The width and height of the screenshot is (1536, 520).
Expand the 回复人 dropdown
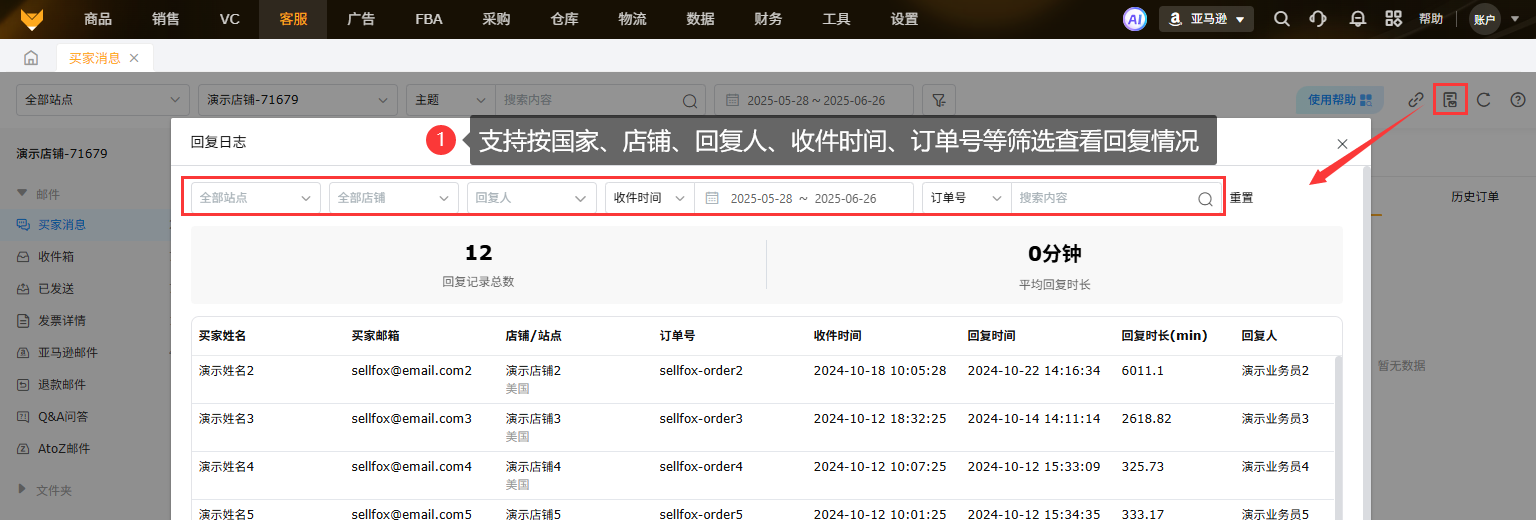[531, 198]
